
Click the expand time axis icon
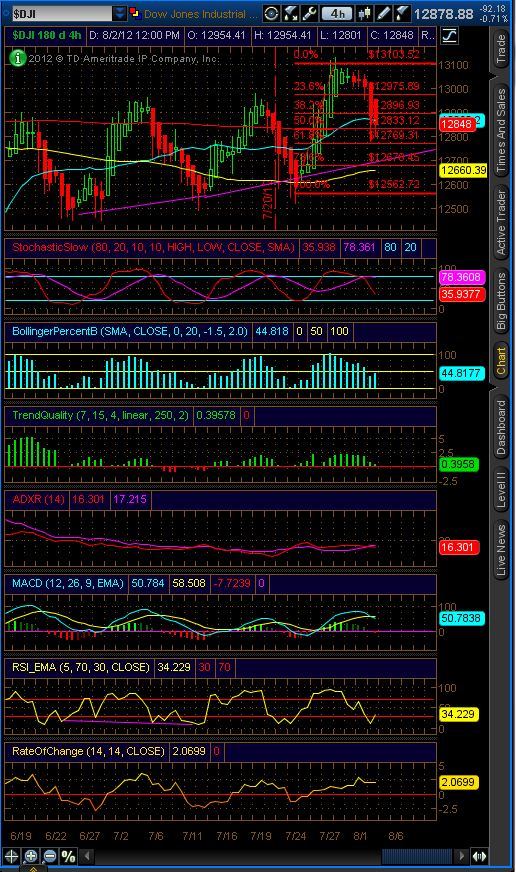(479, 856)
